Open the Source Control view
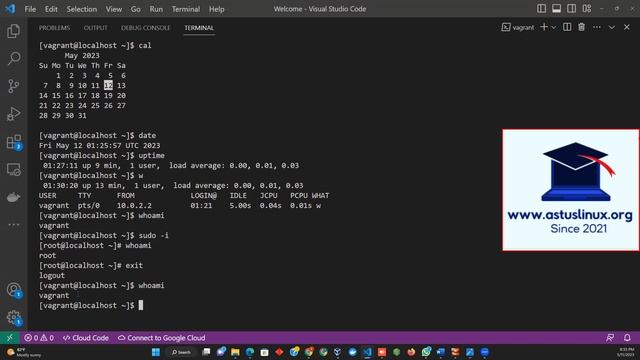The width and height of the screenshot is (640, 360). [13, 86]
